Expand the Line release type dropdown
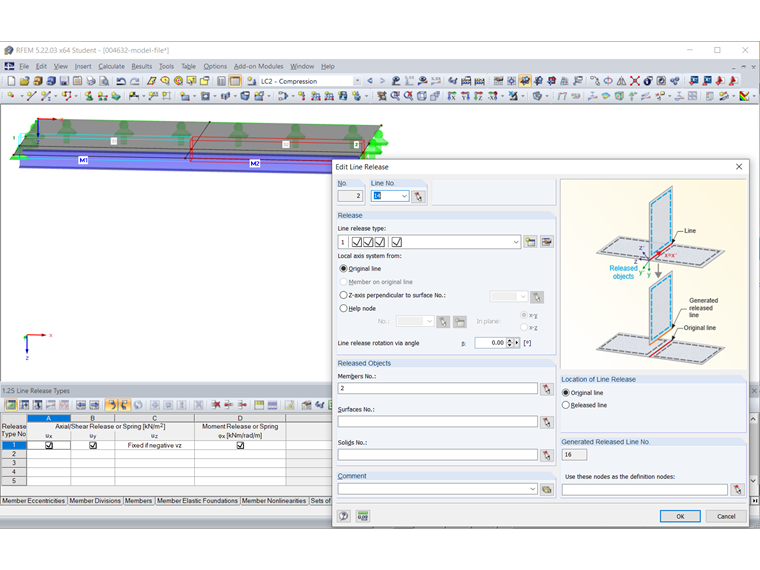This screenshot has width=760, height=570. 516,242
